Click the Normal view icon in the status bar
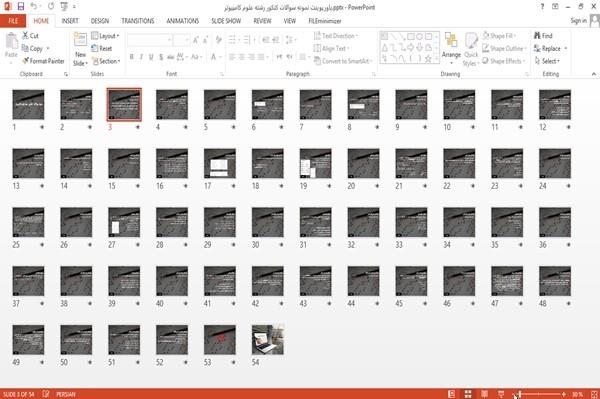This screenshot has height=399, width=600. (x=452, y=394)
